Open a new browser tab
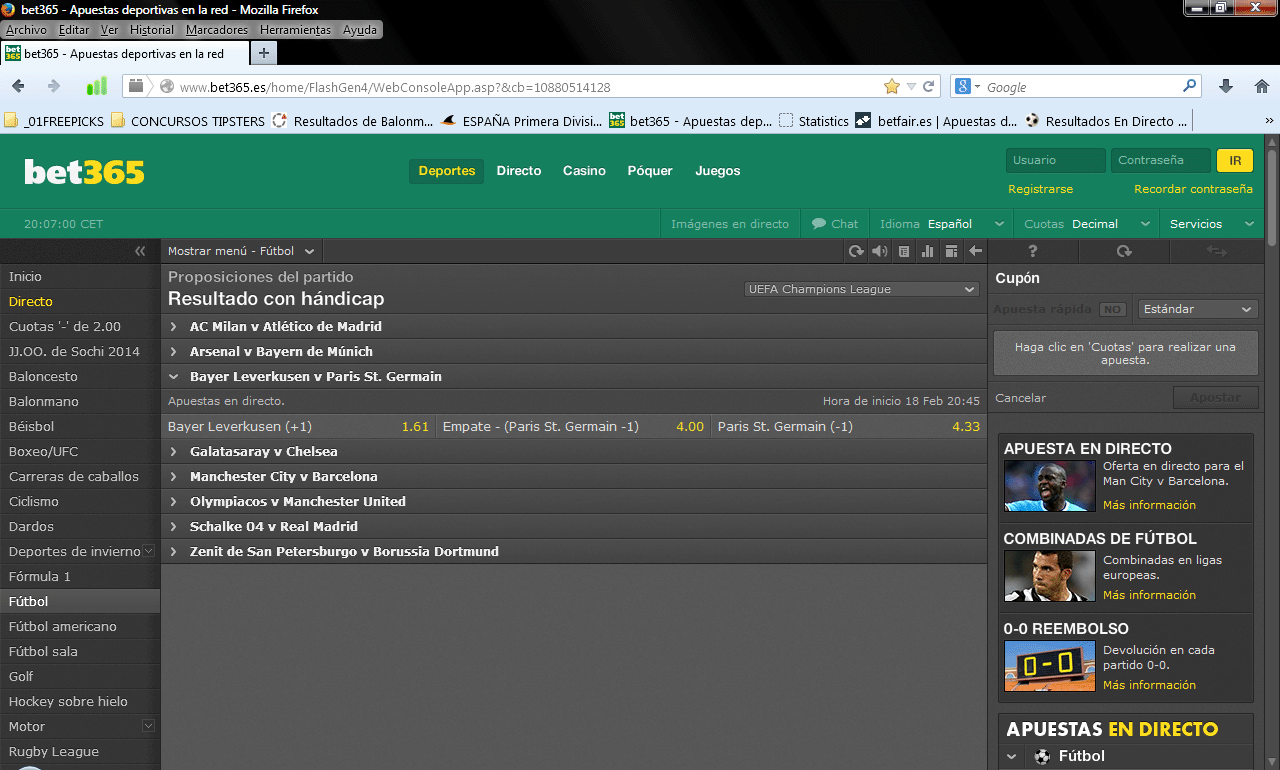 264,53
